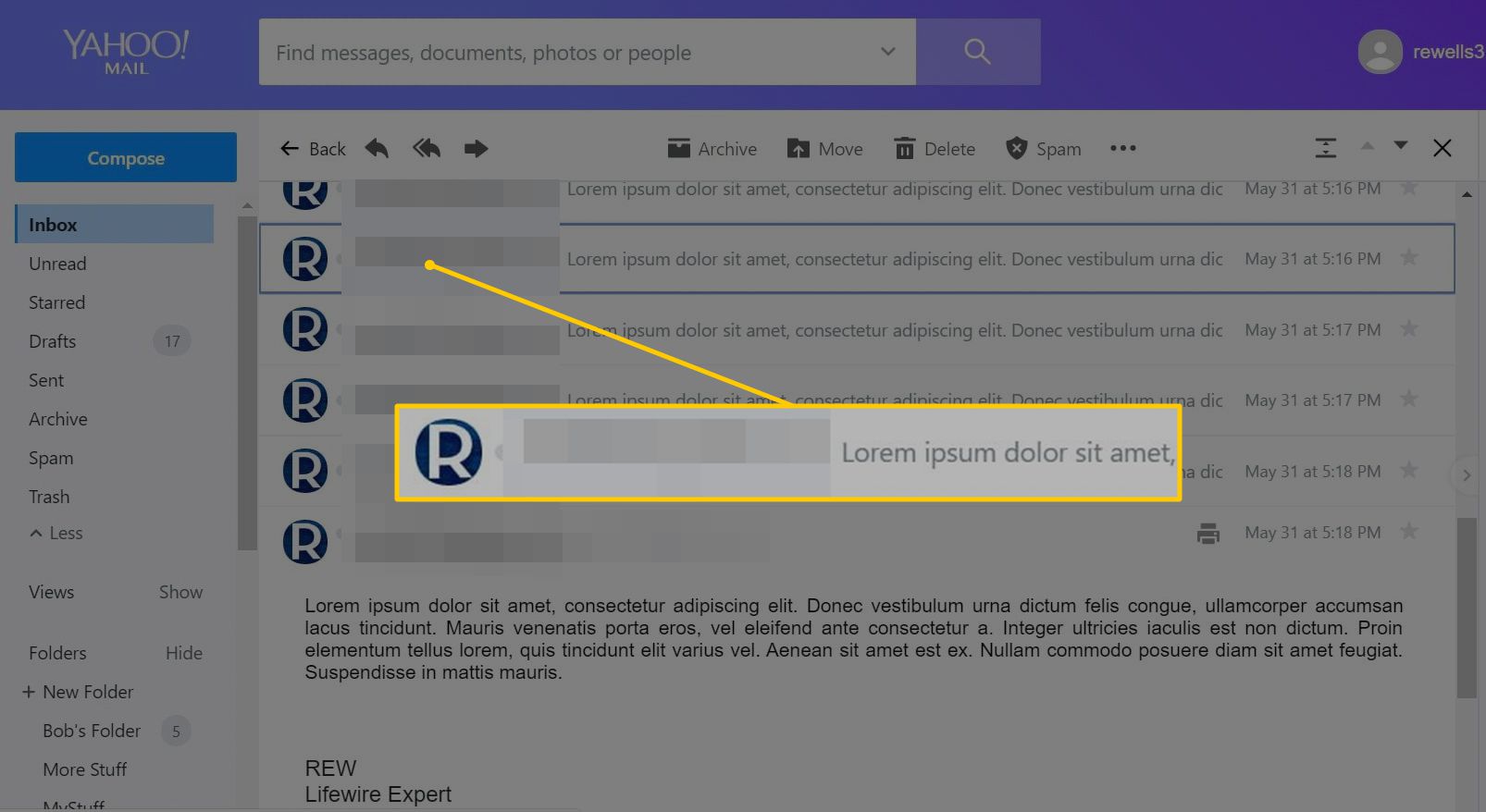
Task: Click the Reply arrow icon
Action: coord(377,148)
